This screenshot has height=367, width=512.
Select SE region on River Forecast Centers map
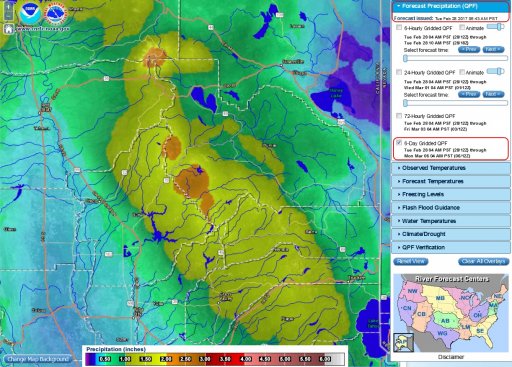click(x=480, y=331)
